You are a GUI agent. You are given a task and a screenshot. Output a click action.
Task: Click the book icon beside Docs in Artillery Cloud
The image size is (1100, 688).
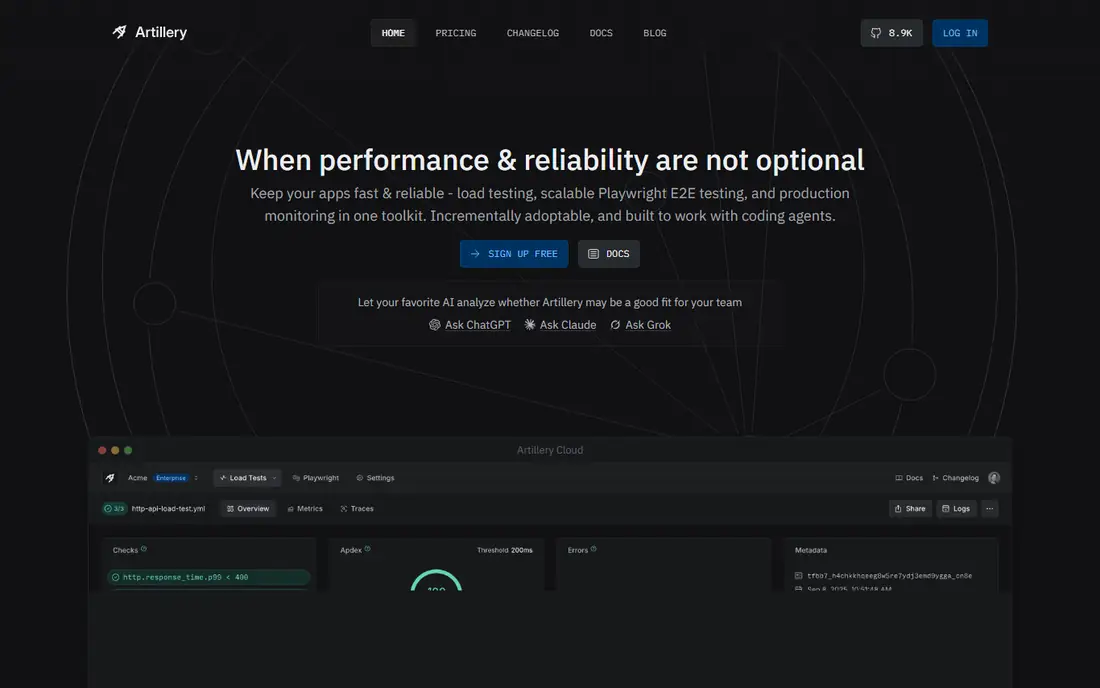point(899,478)
